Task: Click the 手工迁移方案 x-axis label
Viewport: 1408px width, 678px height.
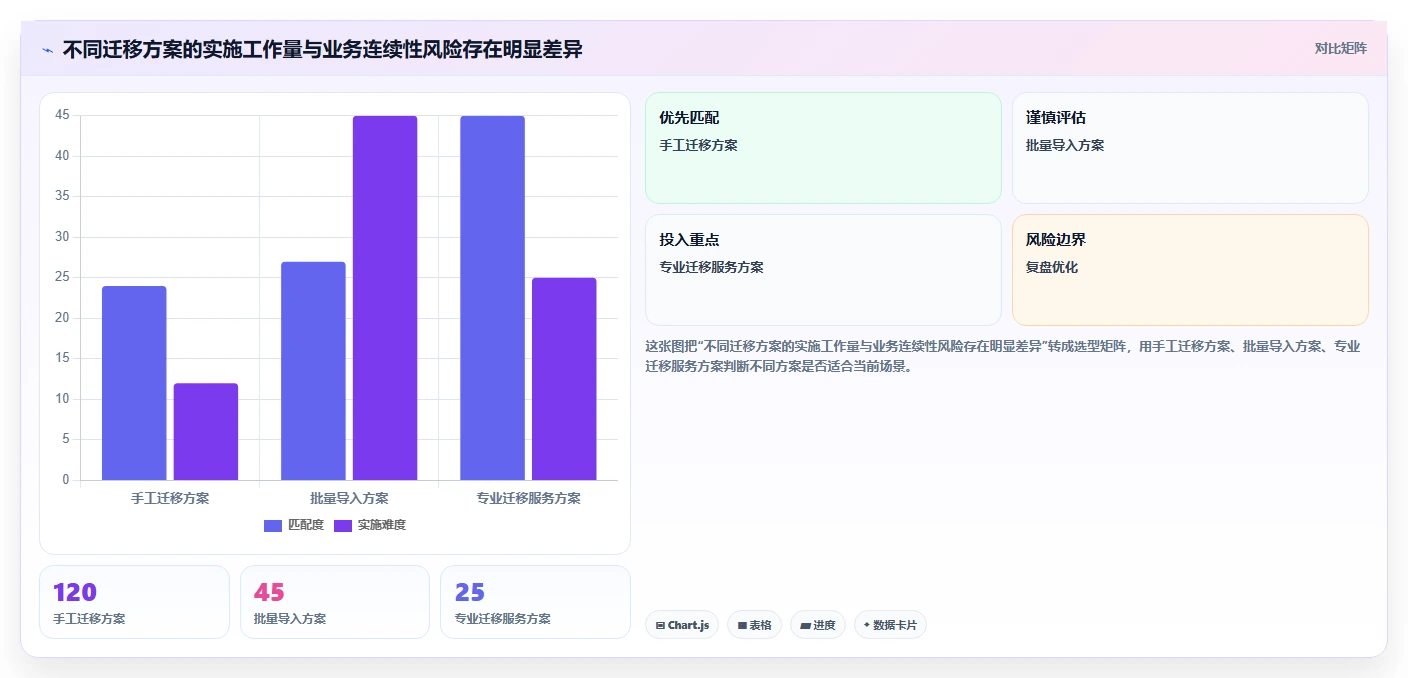Action: [170, 498]
